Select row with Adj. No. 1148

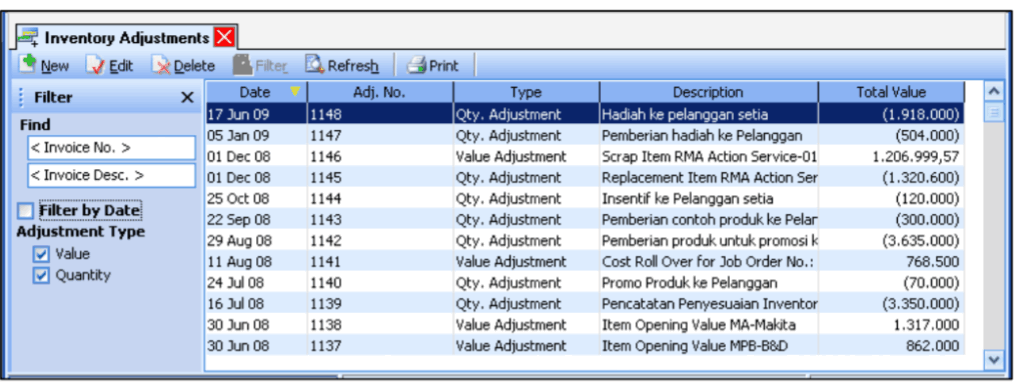585,114
